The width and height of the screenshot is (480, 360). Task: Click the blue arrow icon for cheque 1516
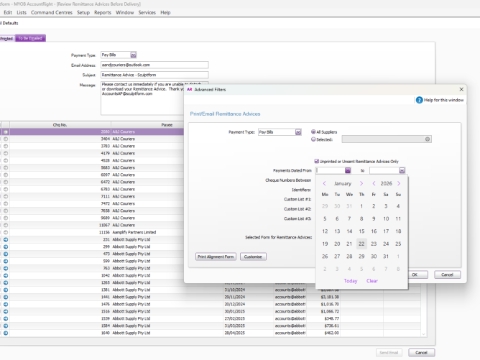[x=6, y=312]
